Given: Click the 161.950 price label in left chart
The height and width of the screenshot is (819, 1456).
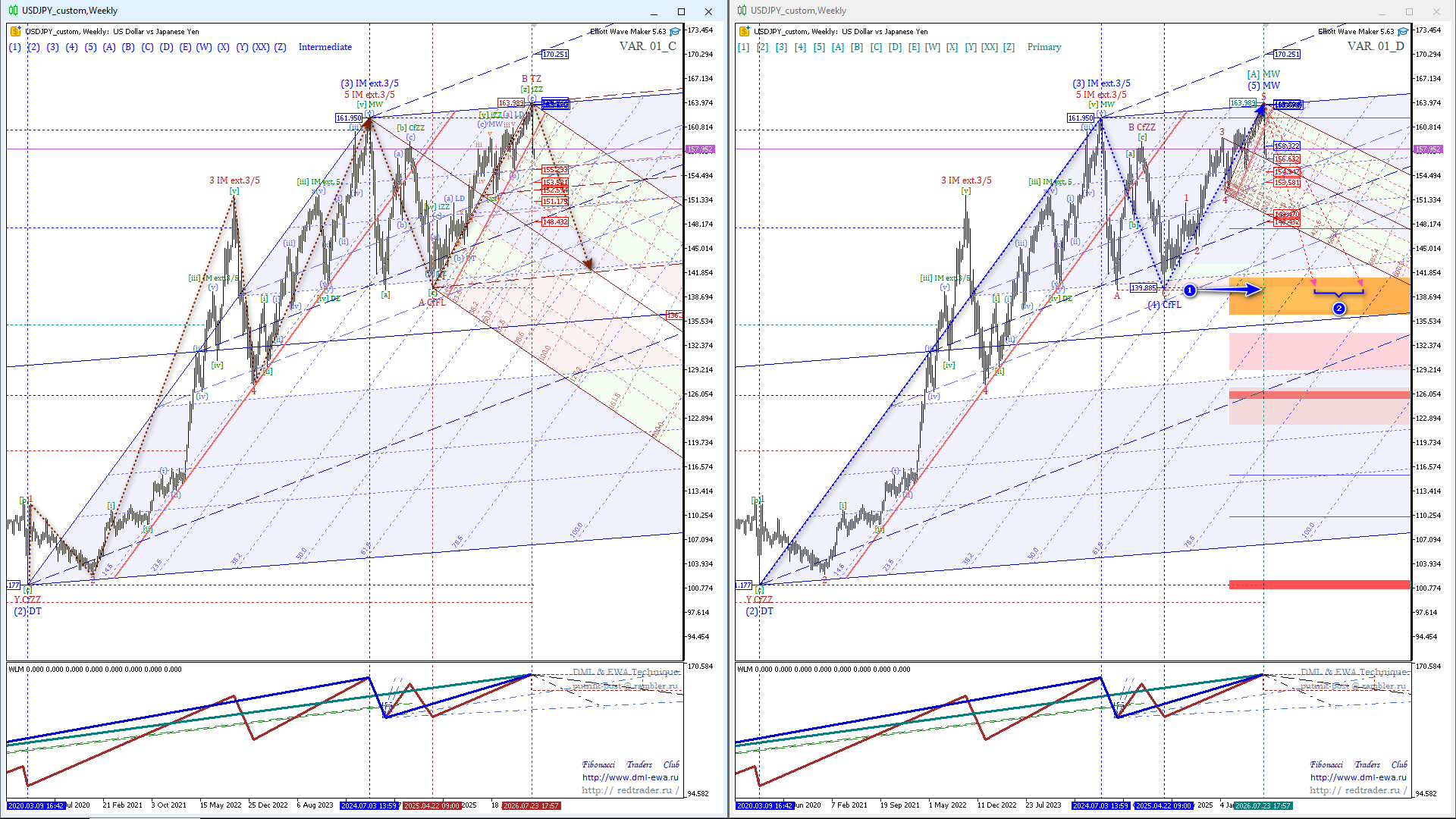Looking at the screenshot, I should pos(349,118).
